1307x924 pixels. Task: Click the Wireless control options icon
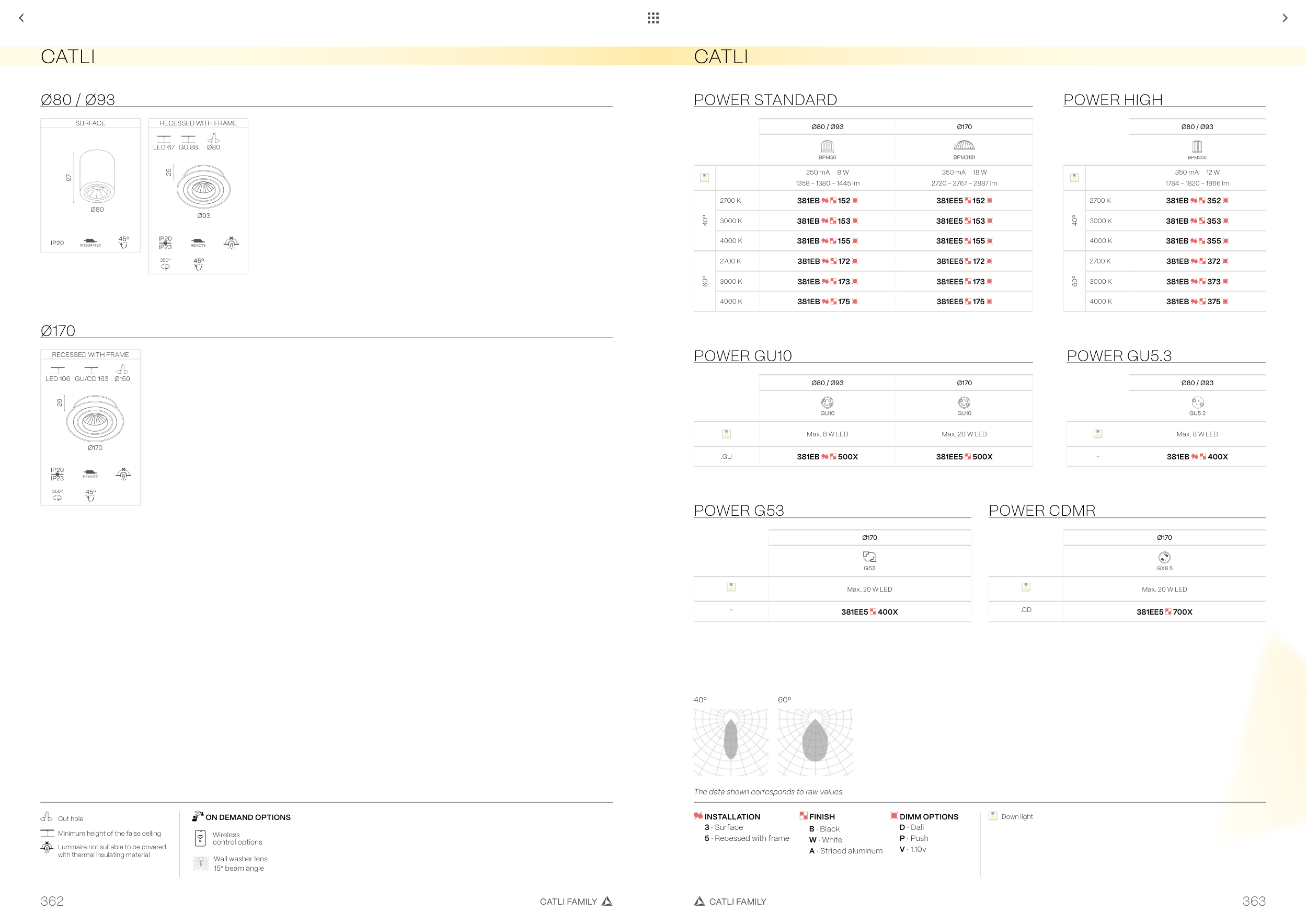pyautogui.click(x=200, y=838)
